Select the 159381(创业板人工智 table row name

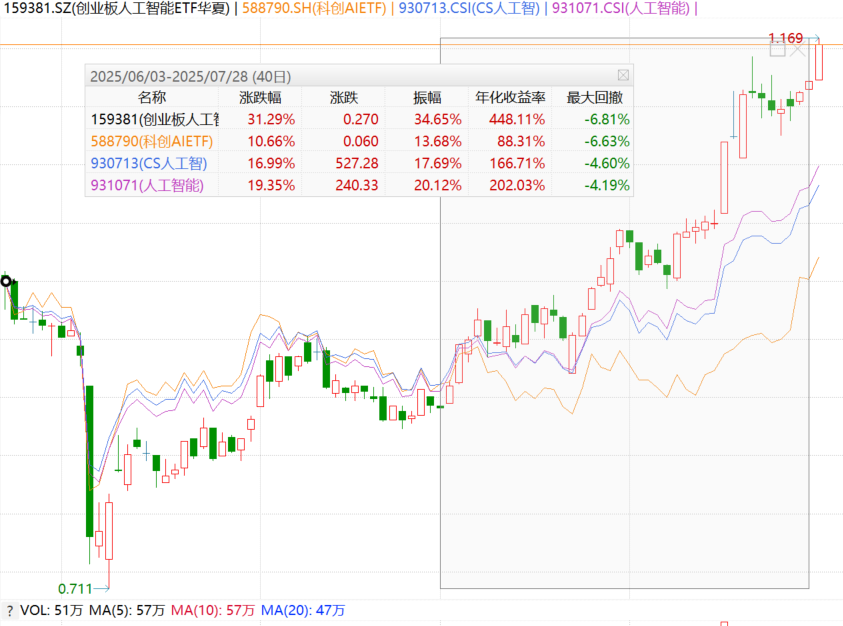pos(155,119)
